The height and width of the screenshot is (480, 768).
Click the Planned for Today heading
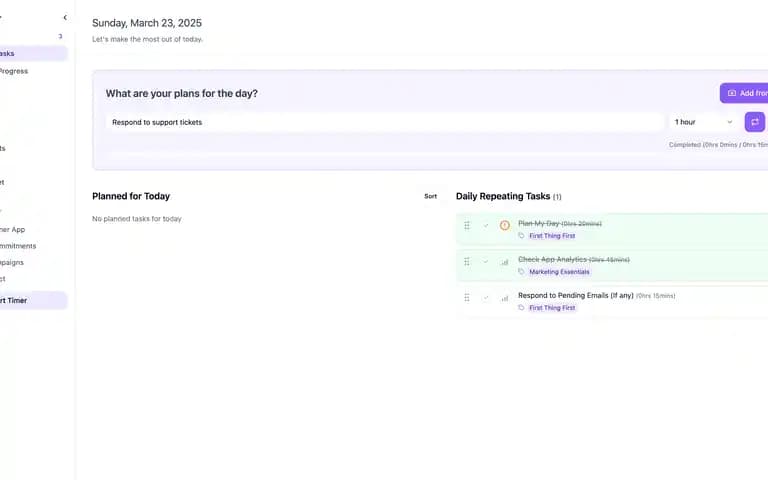pos(131,196)
